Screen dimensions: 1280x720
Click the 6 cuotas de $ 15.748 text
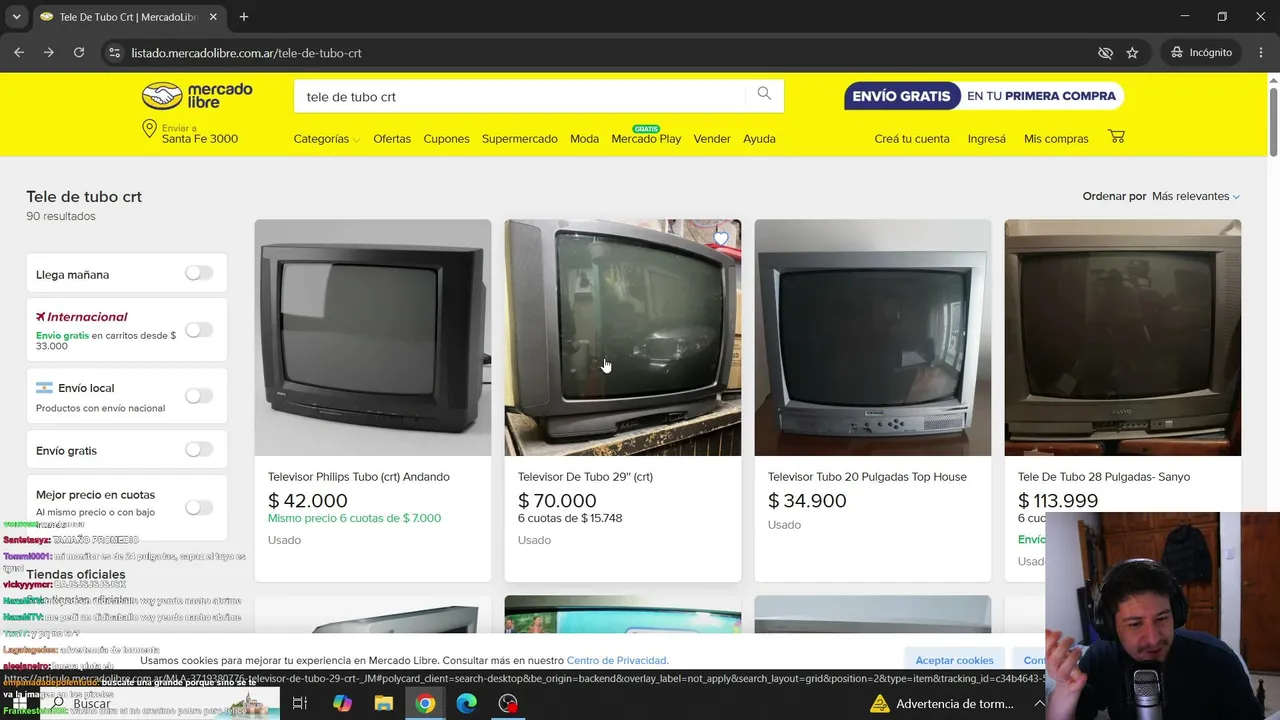coord(570,518)
